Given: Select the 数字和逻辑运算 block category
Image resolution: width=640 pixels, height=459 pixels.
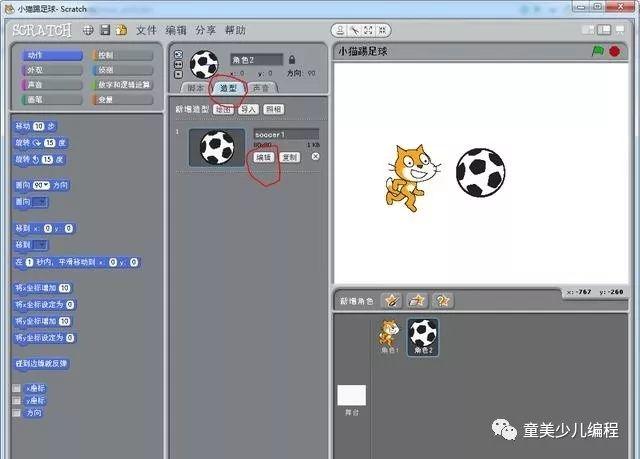Looking at the screenshot, I should point(122,84).
